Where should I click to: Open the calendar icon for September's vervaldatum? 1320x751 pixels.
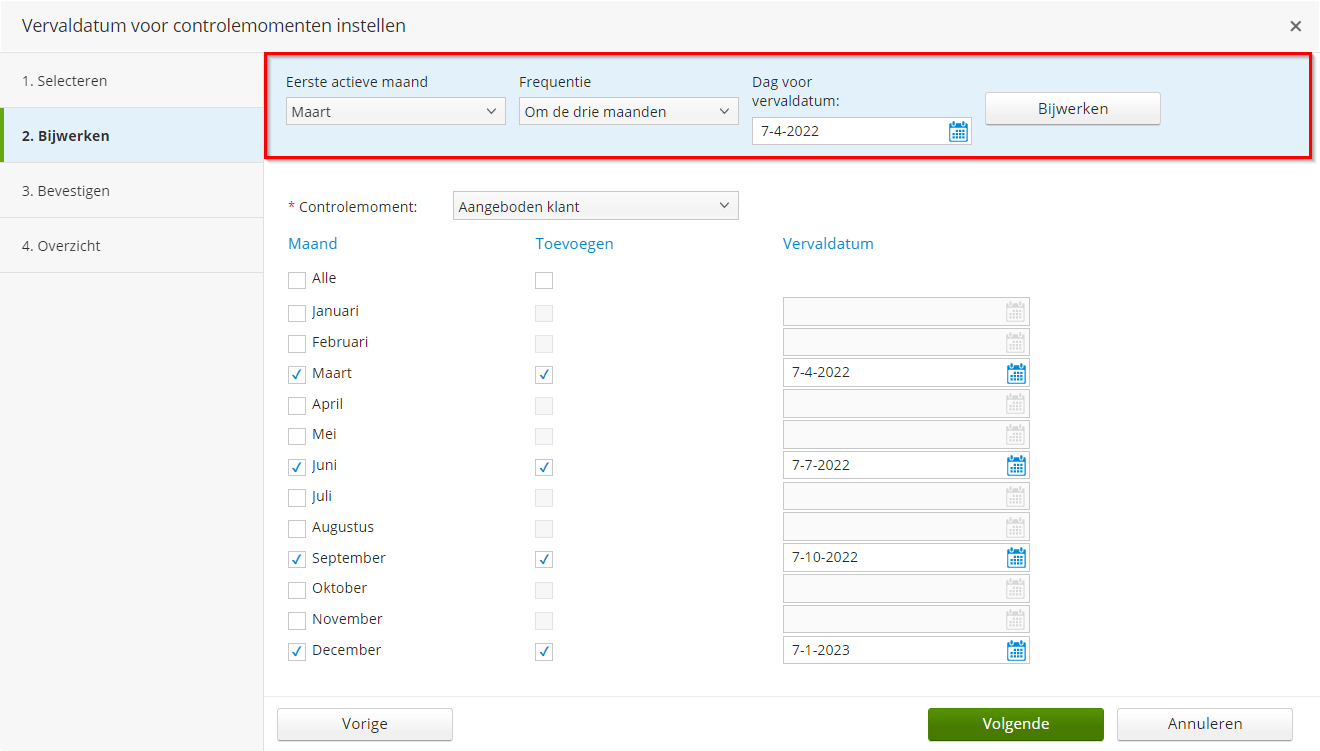point(1016,557)
